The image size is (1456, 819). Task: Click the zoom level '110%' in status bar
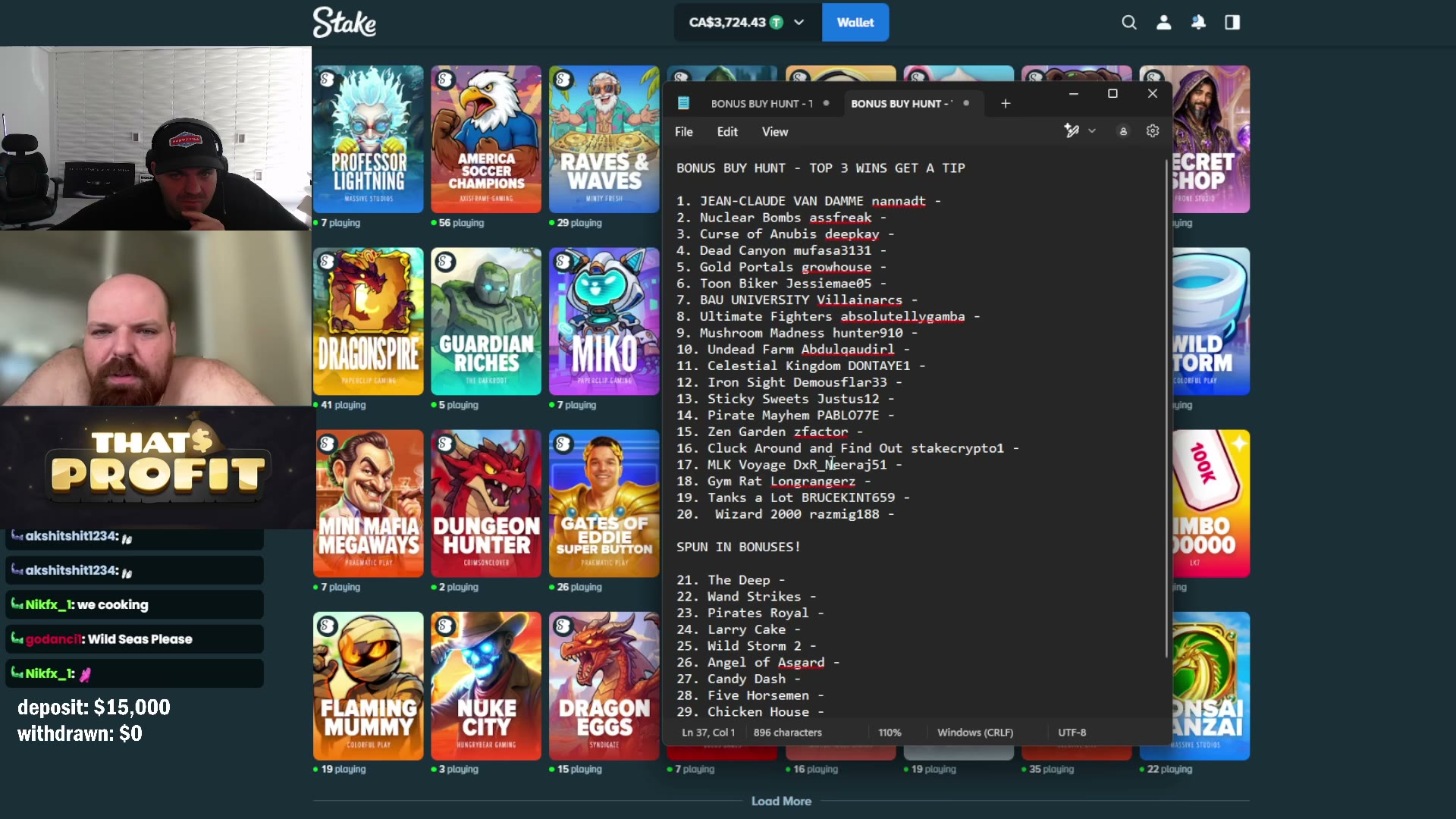890,733
